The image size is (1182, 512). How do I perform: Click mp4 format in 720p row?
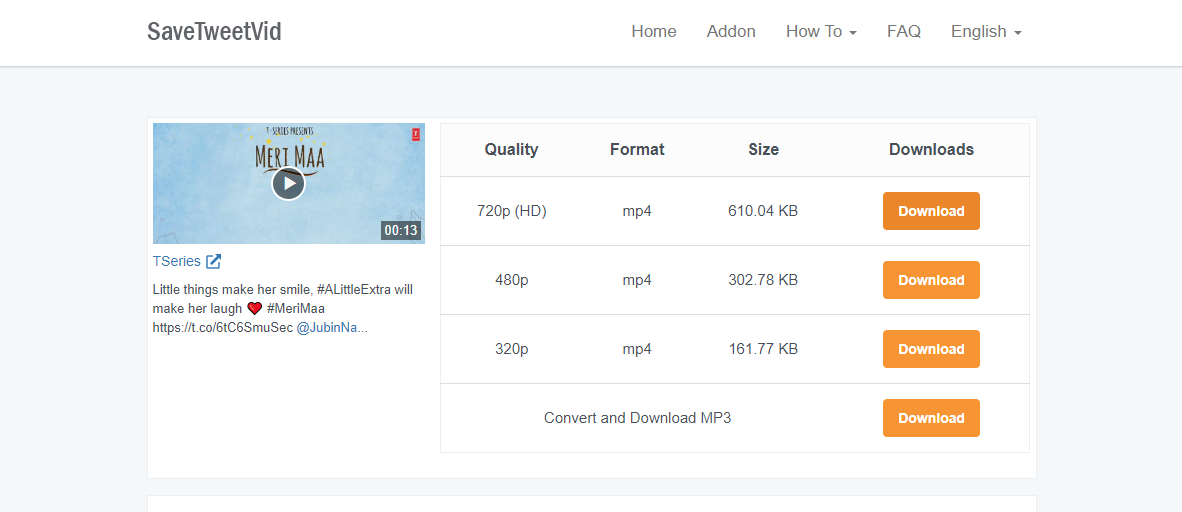637,211
